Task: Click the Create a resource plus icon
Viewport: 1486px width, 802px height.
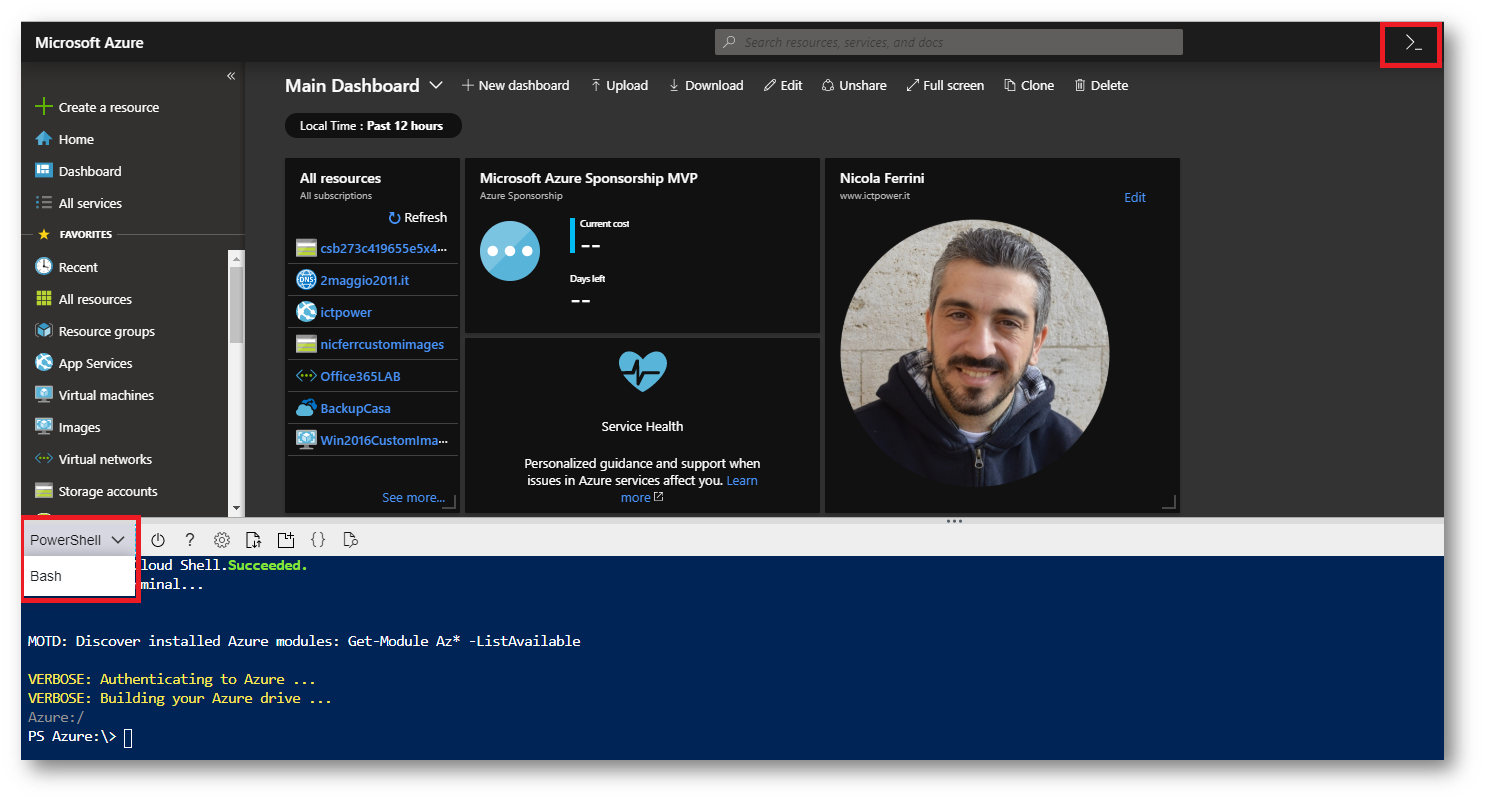Action: (43, 107)
